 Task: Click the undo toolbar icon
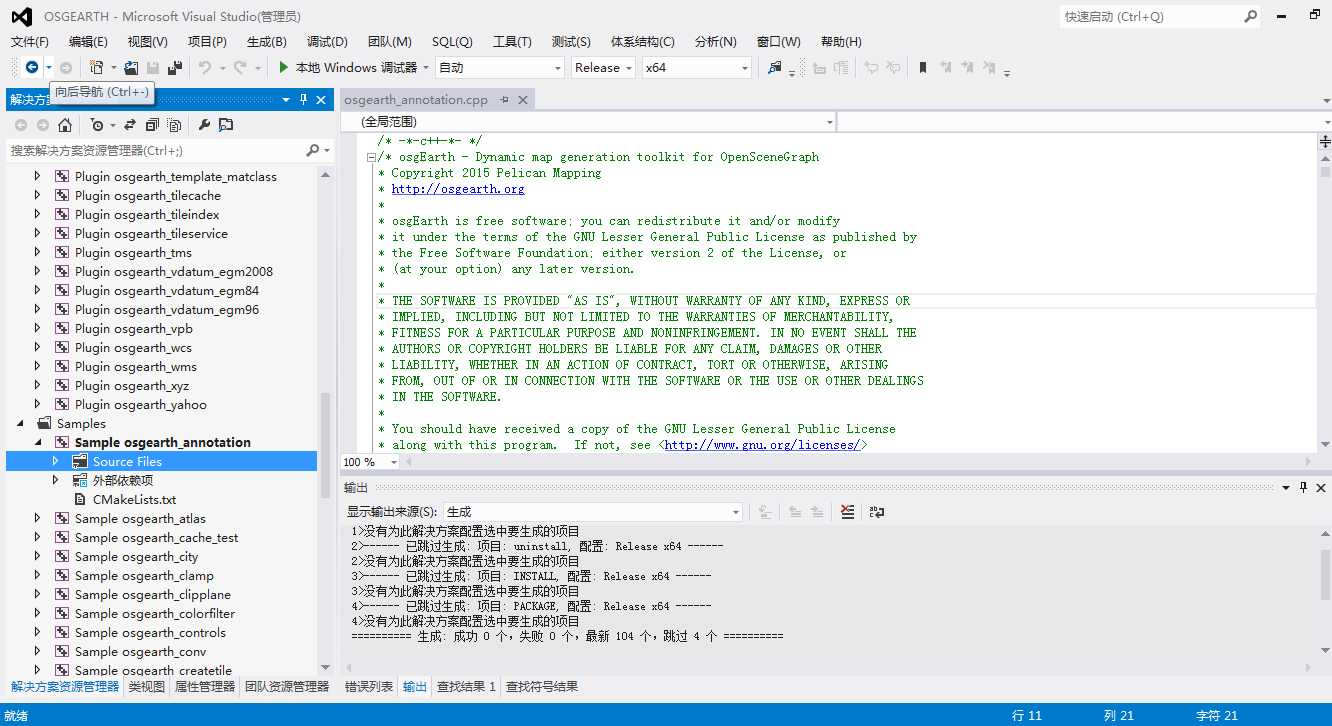(x=204, y=67)
